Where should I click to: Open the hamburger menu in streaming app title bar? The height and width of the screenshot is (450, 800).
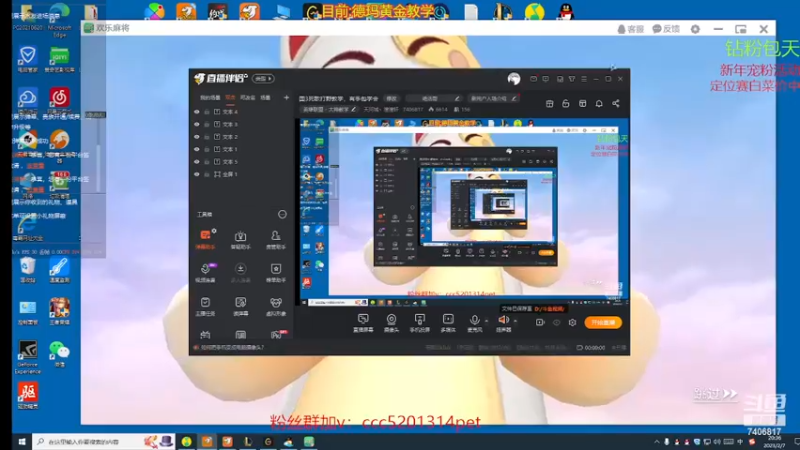[584, 79]
